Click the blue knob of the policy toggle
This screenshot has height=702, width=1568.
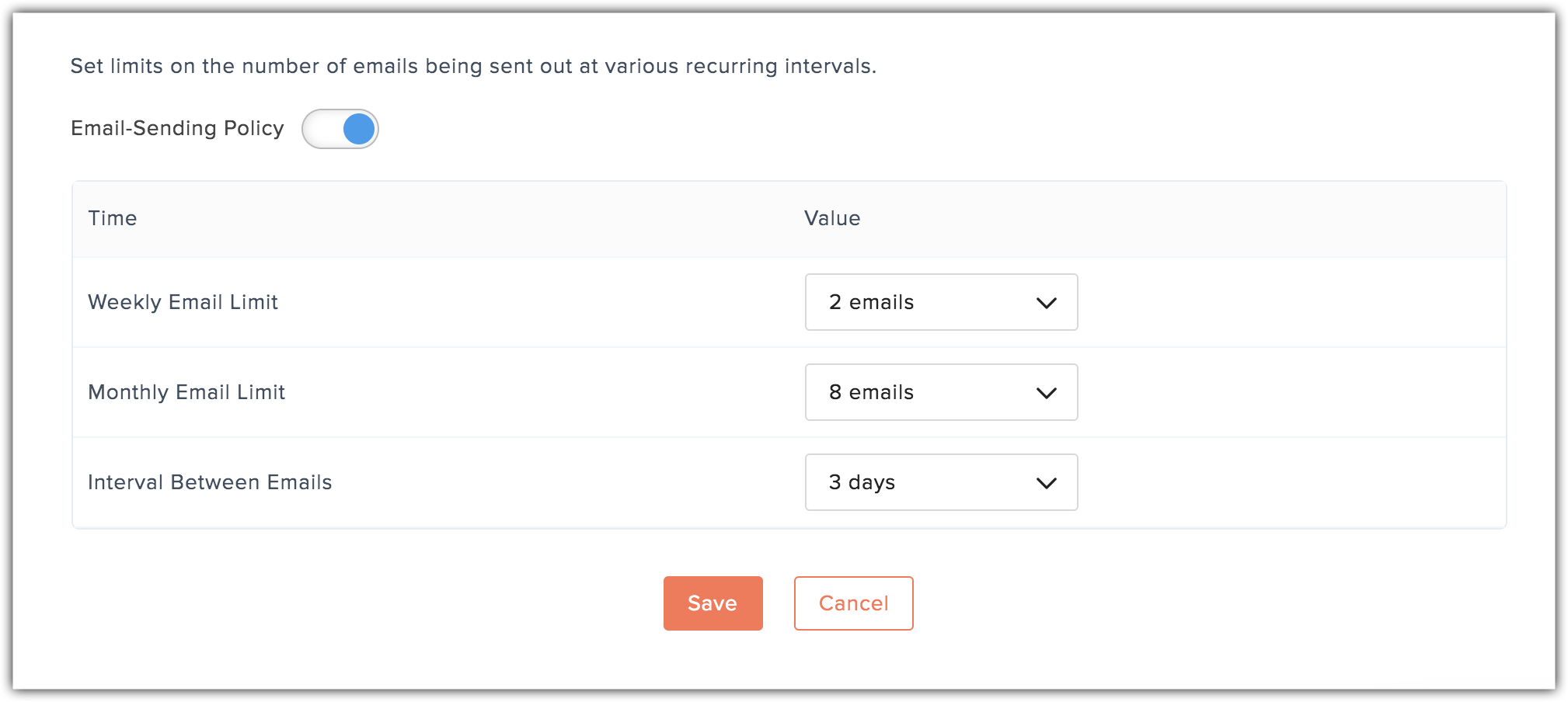(359, 129)
